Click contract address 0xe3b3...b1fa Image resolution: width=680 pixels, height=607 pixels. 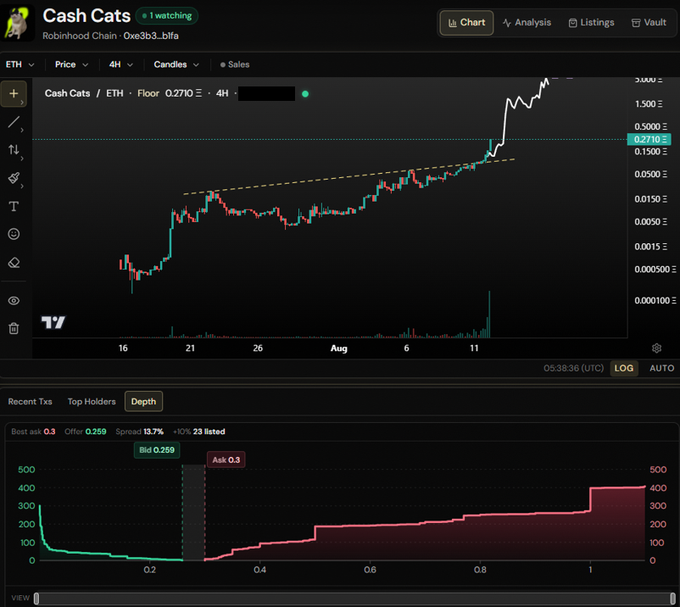point(151,36)
